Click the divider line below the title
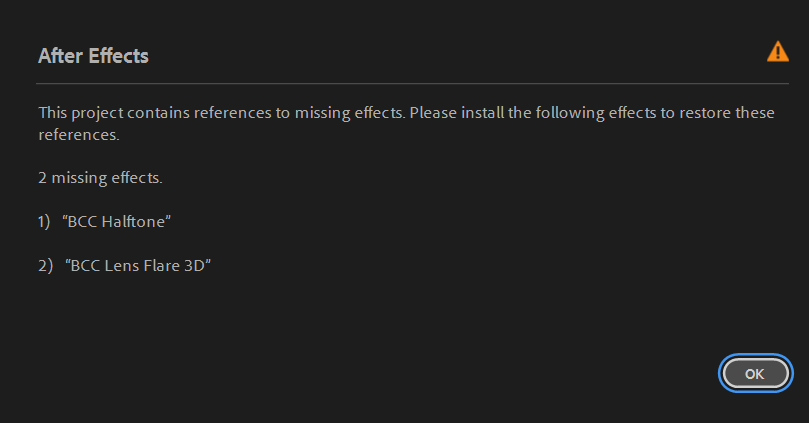This screenshot has height=423, width=809. click(x=400, y=83)
